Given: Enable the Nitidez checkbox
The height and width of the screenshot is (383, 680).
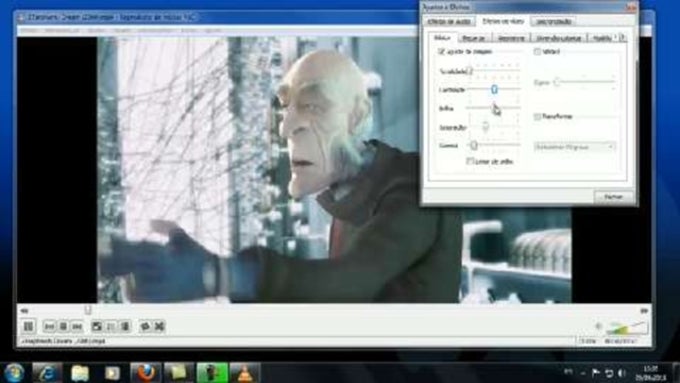Looking at the screenshot, I should pos(537,52).
